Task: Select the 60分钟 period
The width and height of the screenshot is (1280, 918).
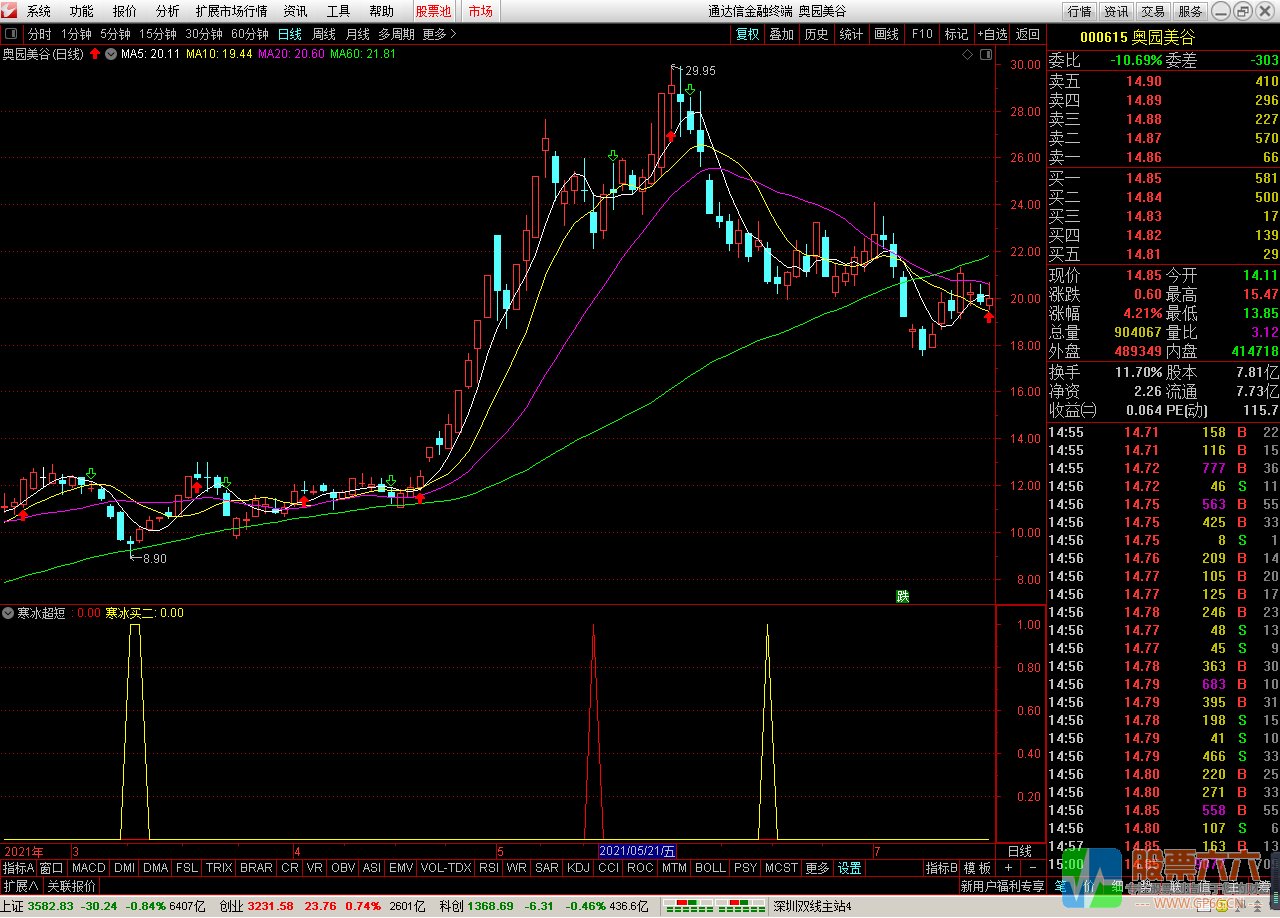Action: [250, 34]
